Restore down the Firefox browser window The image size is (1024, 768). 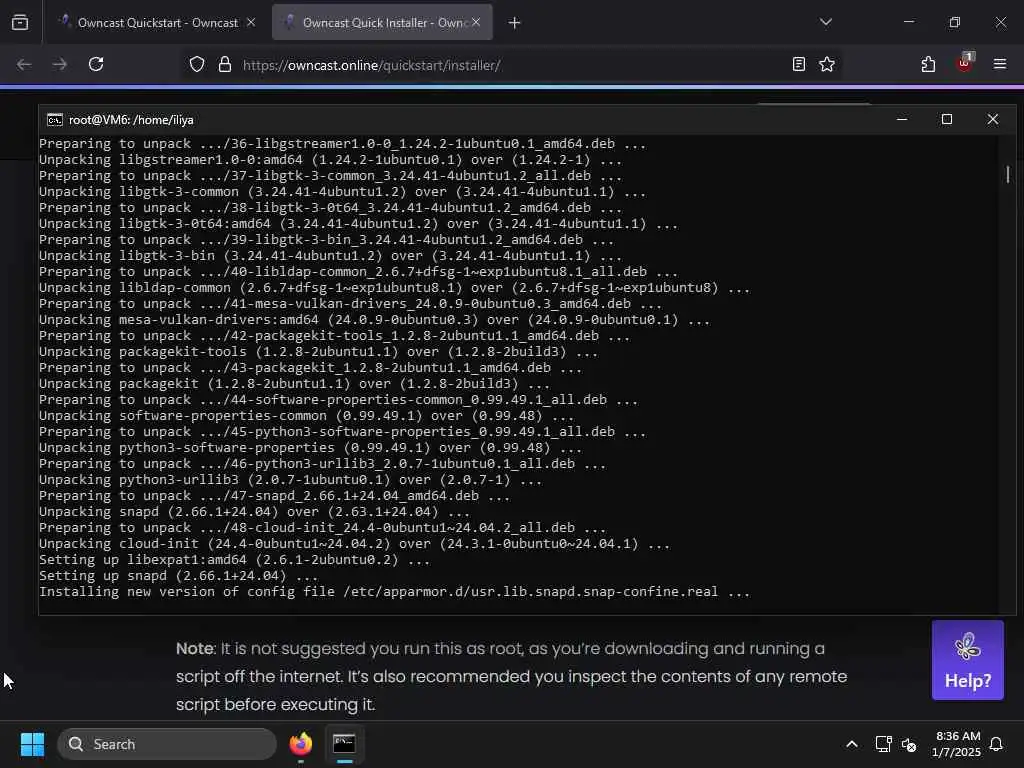point(955,22)
